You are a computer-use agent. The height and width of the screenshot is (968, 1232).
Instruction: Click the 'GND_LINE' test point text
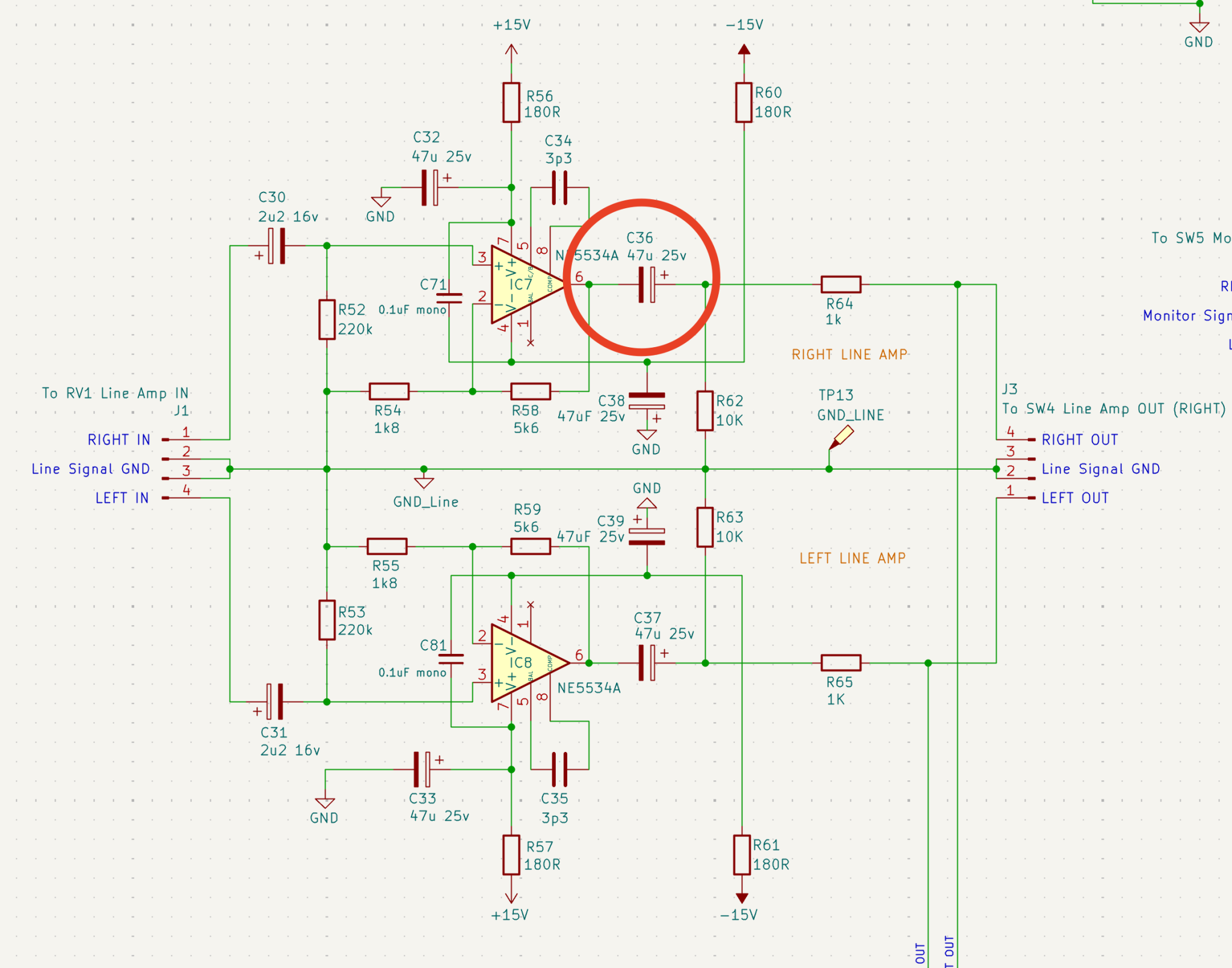coord(851,415)
